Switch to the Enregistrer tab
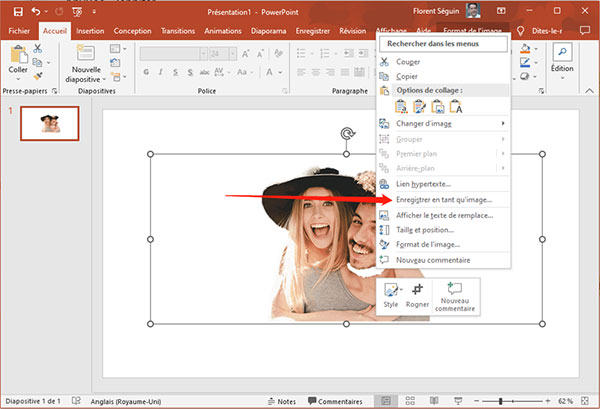Image resolution: width=600 pixels, height=409 pixels. point(313,31)
